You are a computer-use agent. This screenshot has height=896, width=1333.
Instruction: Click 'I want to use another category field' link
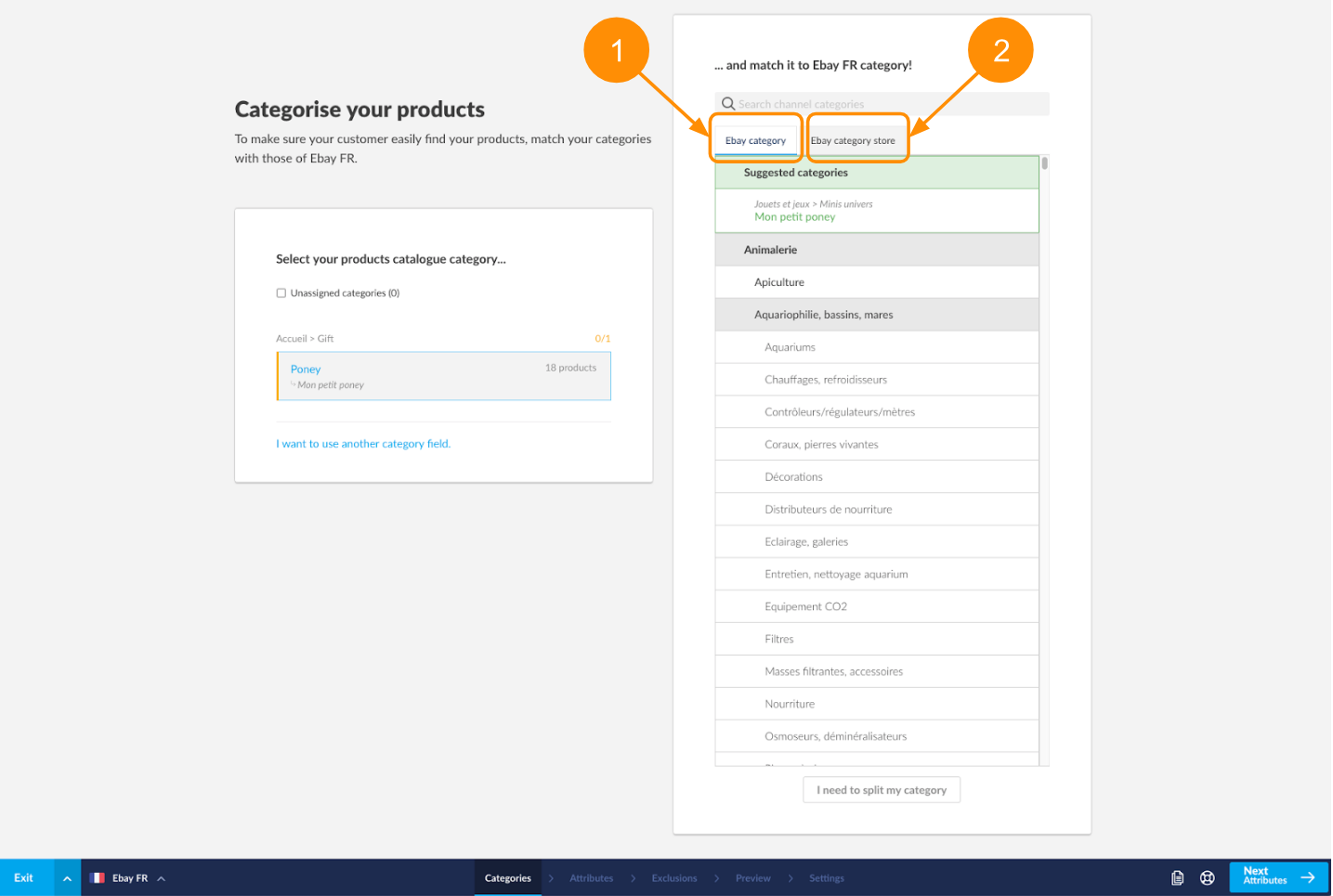(x=363, y=444)
